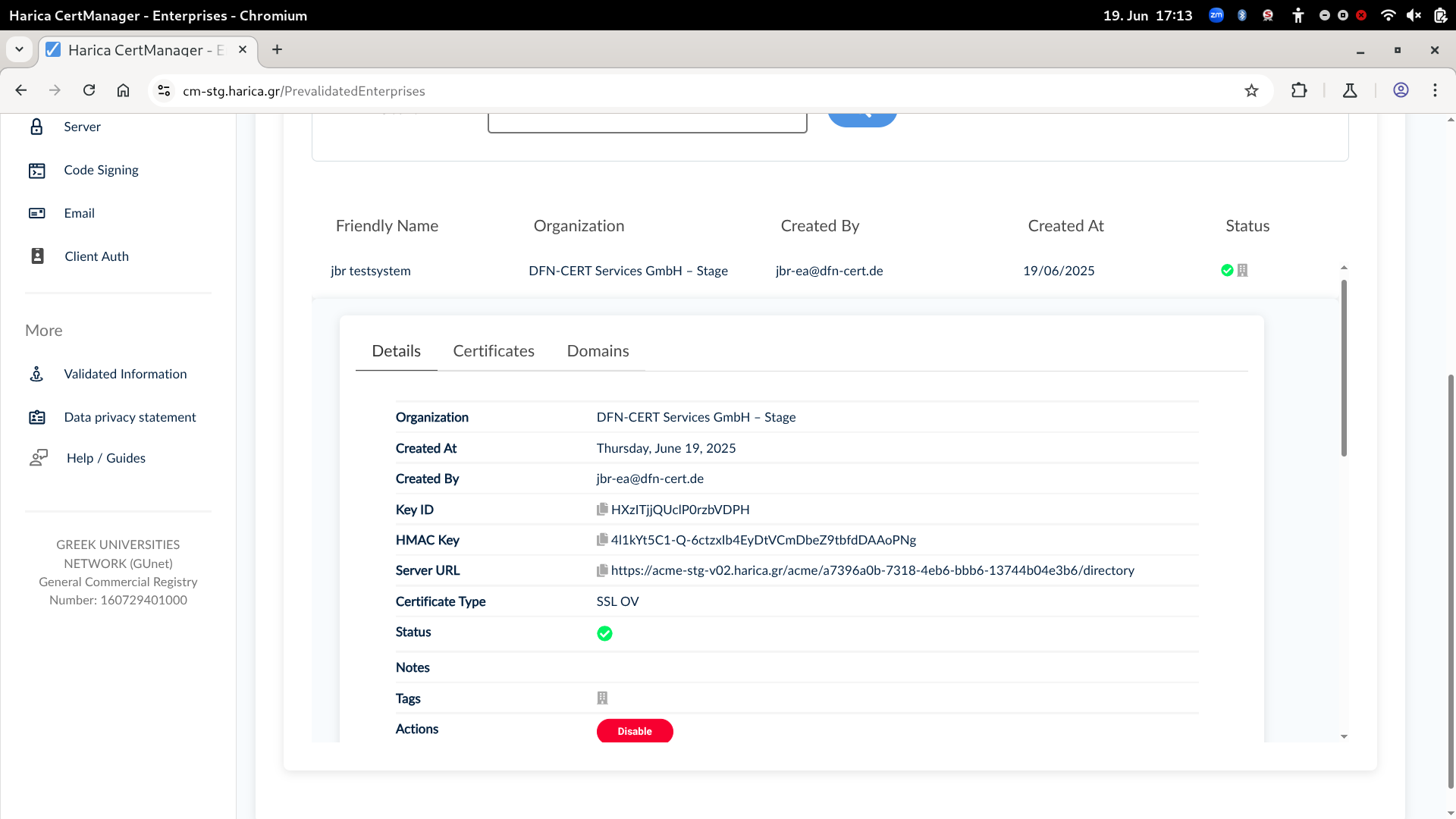1456x819 pixels.
Task: Open Help / Guides link
Action: pyautogui.click(x=106, y=458)
